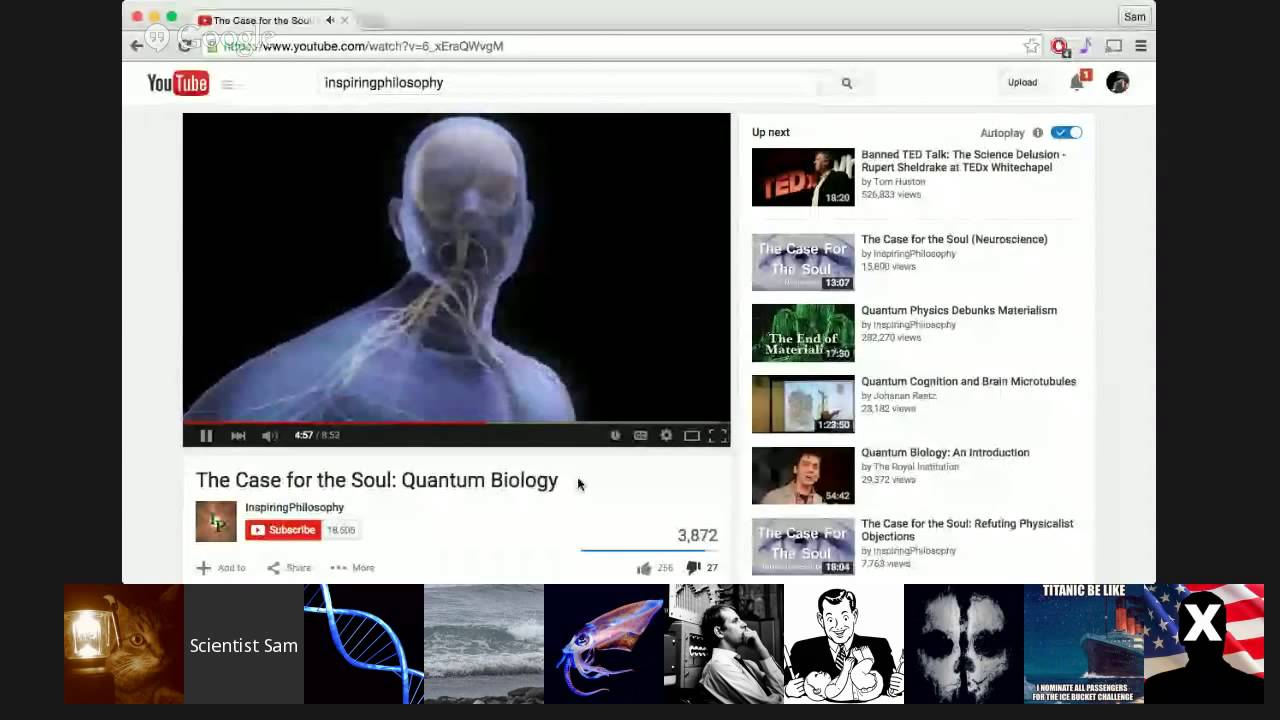Go back with browser back arrow

(137, 45)
